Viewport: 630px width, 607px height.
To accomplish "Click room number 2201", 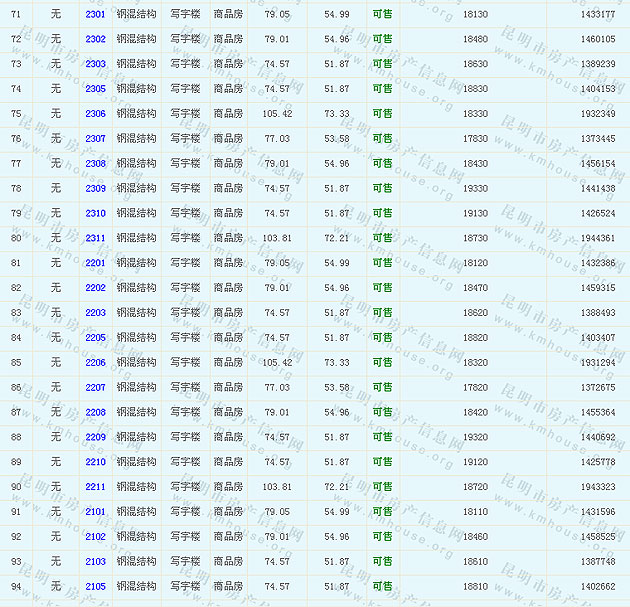I will click(x=95, y=263).
